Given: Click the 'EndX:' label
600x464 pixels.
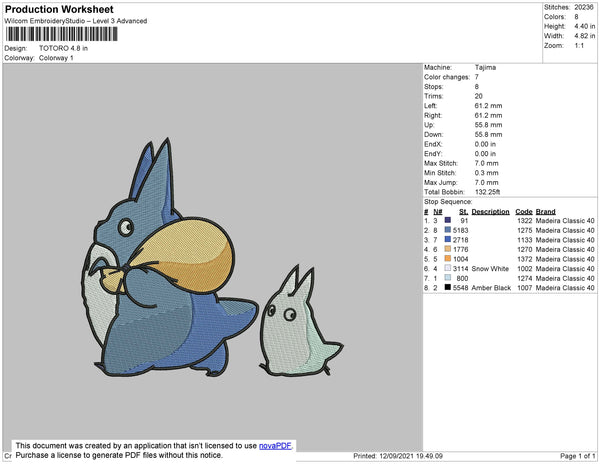Looking at the screenshot, I should pyautogui.click(x=433, y=144).
